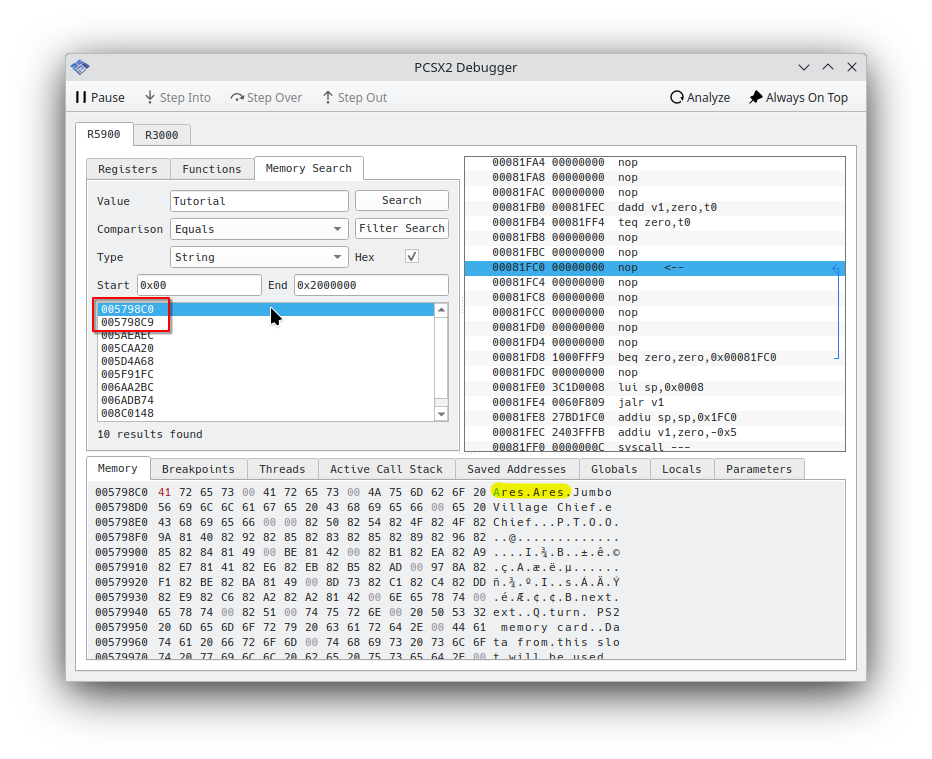The image size is (932, 759).
Task: Click memory row address 005798D0
Action: point(121,507)
